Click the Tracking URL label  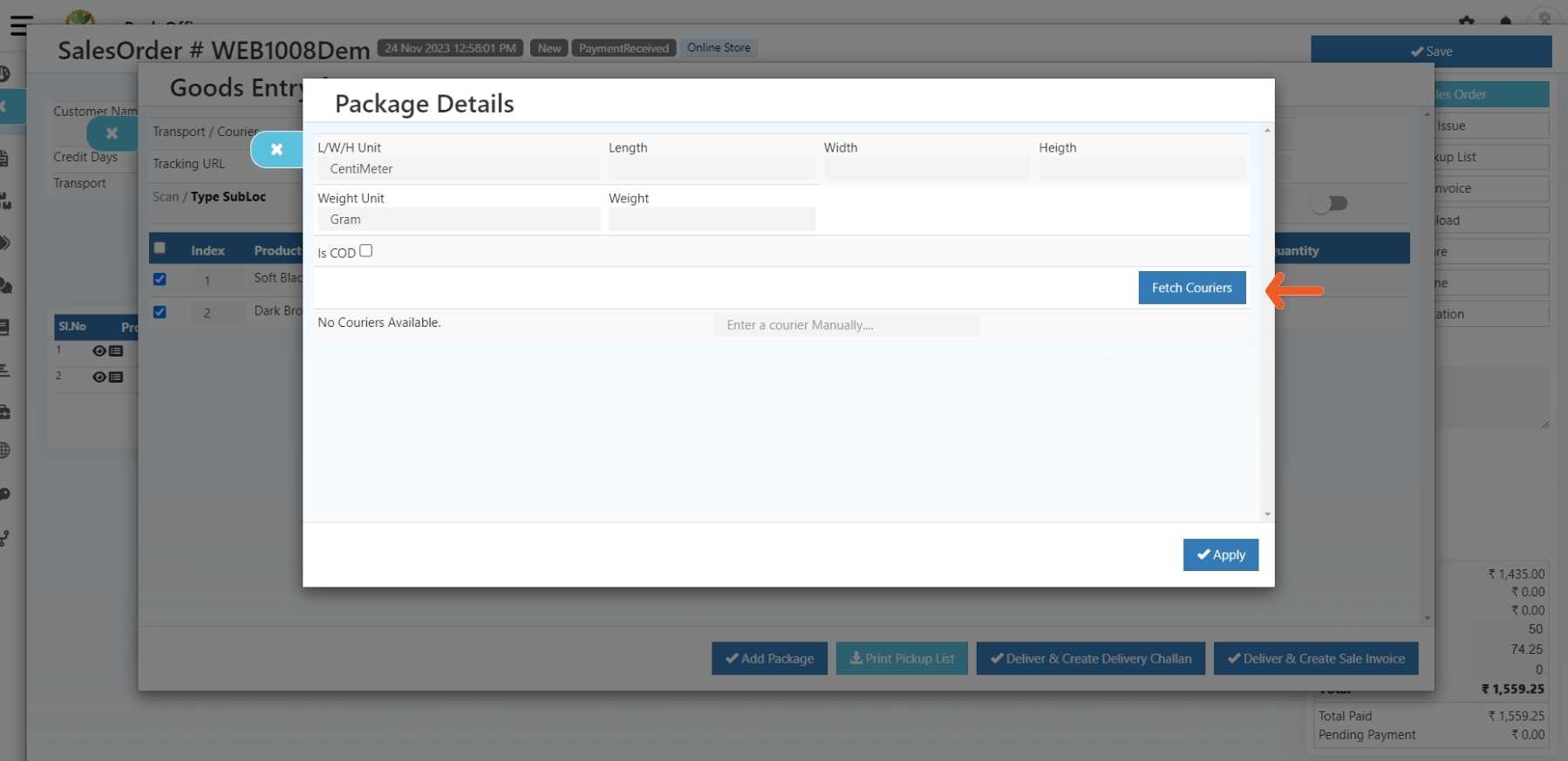tap(188, 164)
